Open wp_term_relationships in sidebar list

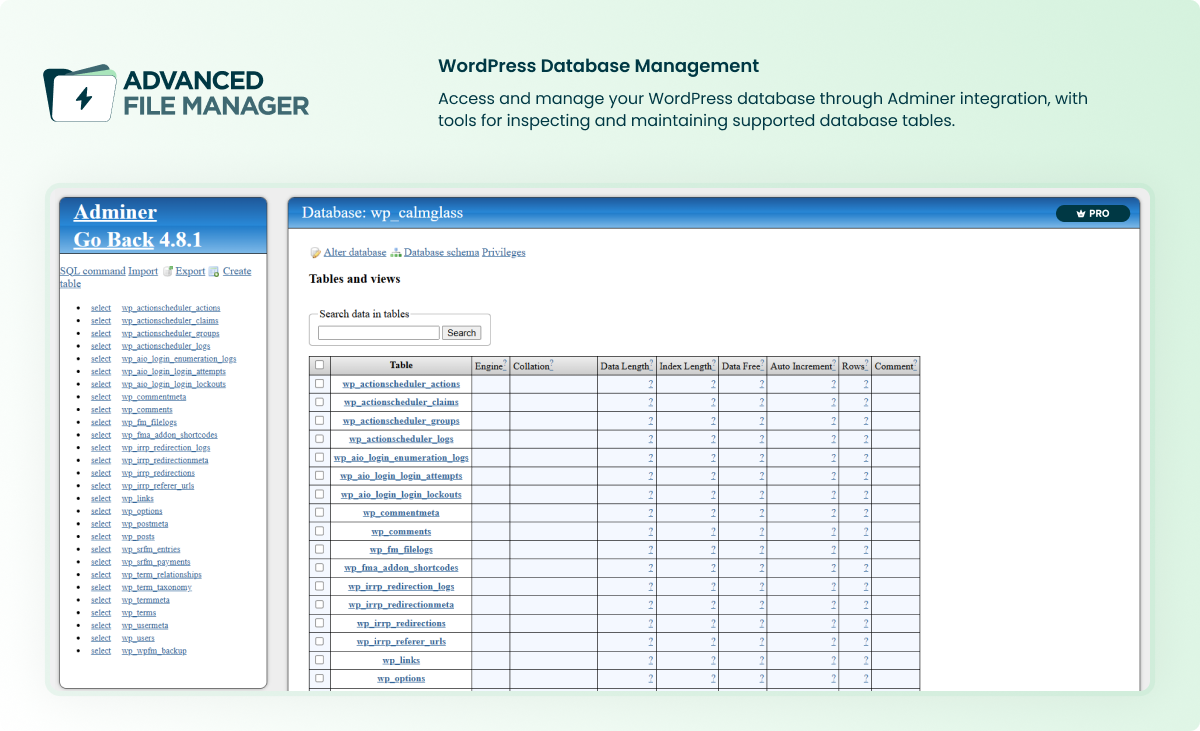[162, 575]
